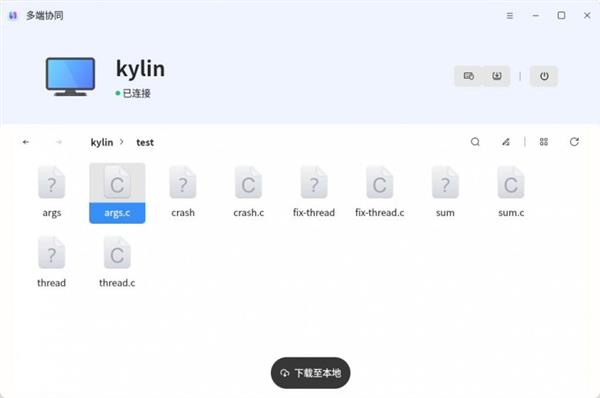Go forward with the right arrow
The image size is (600, 398).
click(59, 142)
